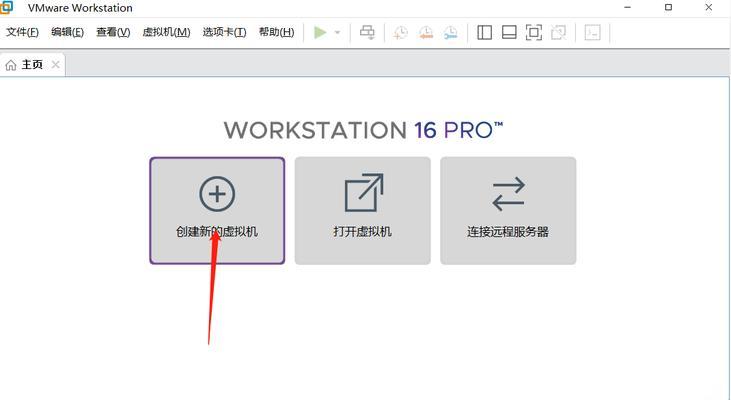Open the 帮助(H) menu

coord(276,32)
